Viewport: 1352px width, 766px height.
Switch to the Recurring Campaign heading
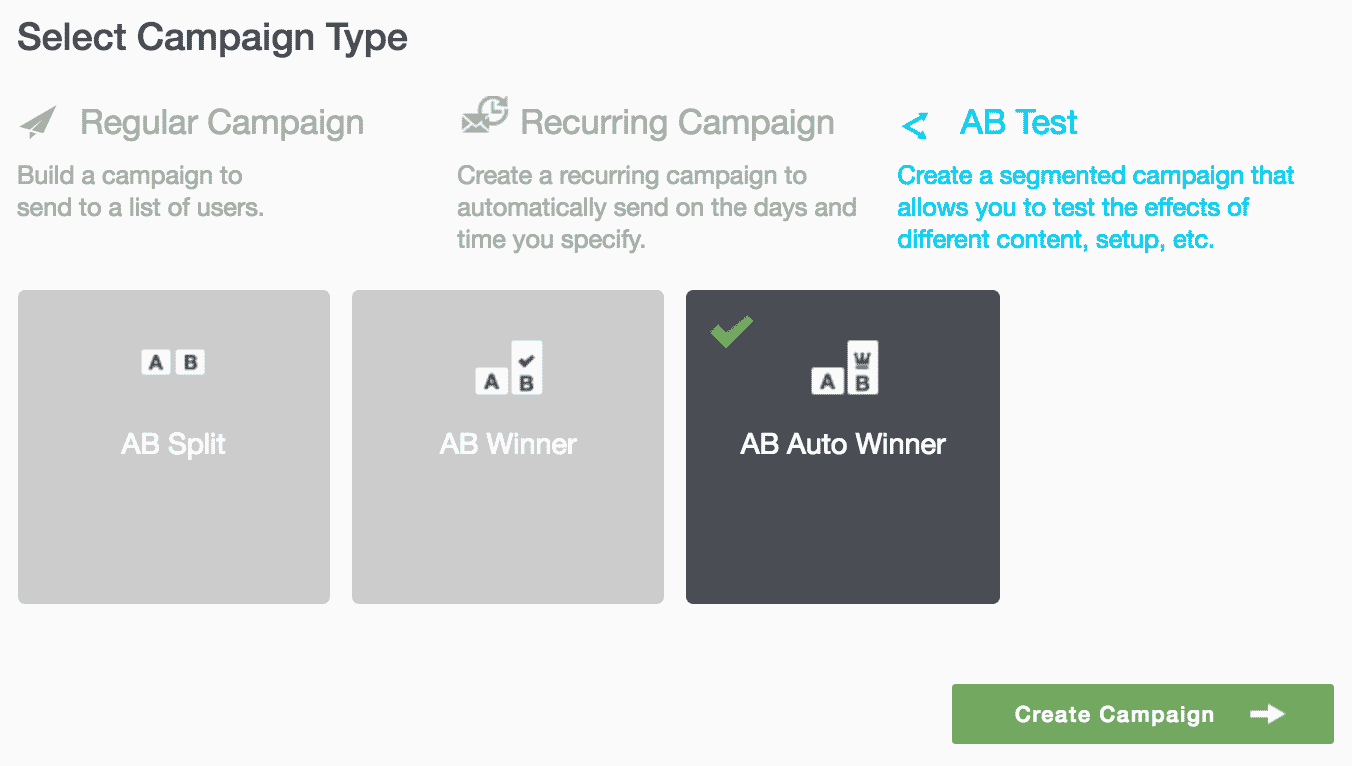677,123
